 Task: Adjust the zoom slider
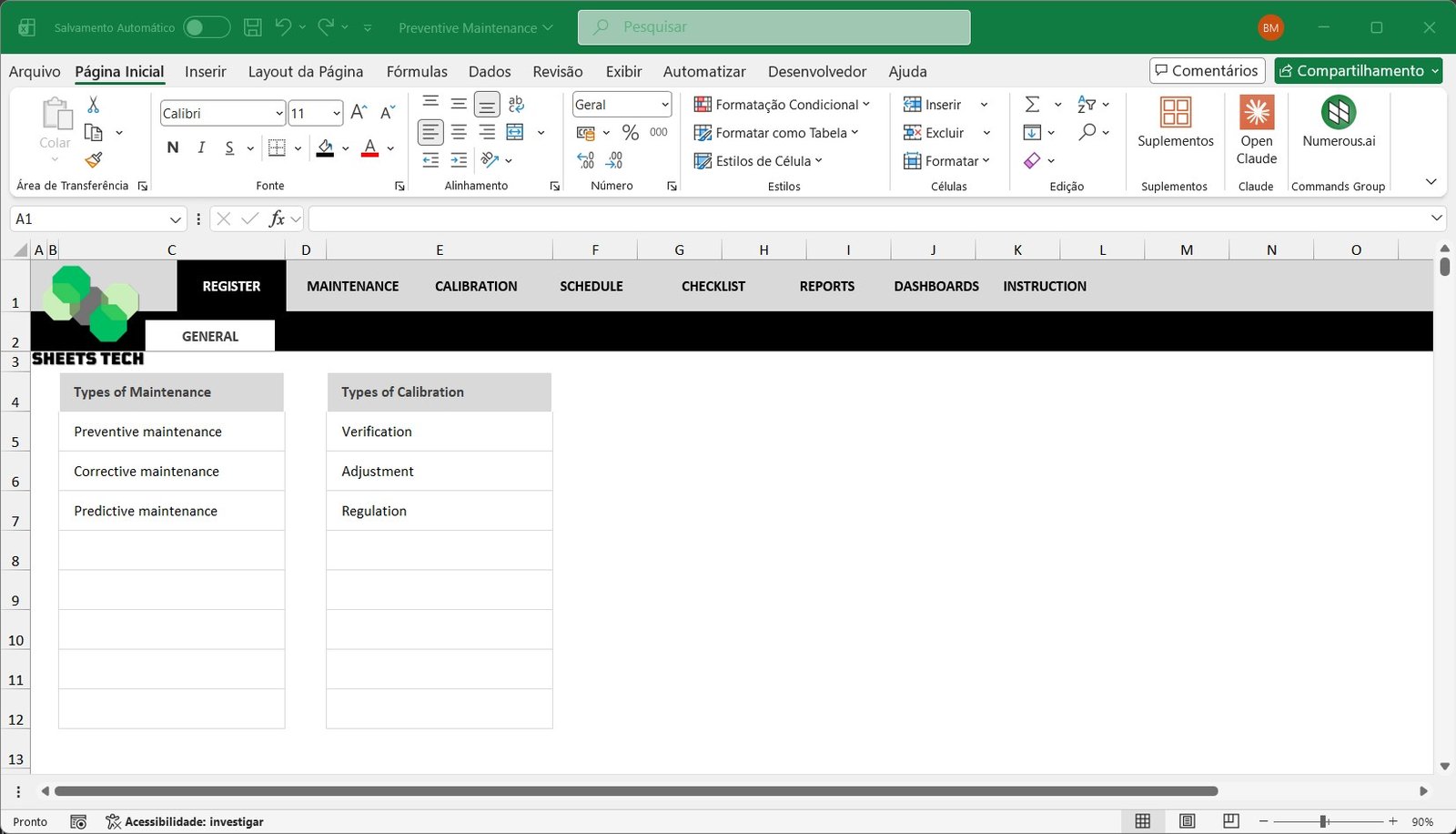1324,820
